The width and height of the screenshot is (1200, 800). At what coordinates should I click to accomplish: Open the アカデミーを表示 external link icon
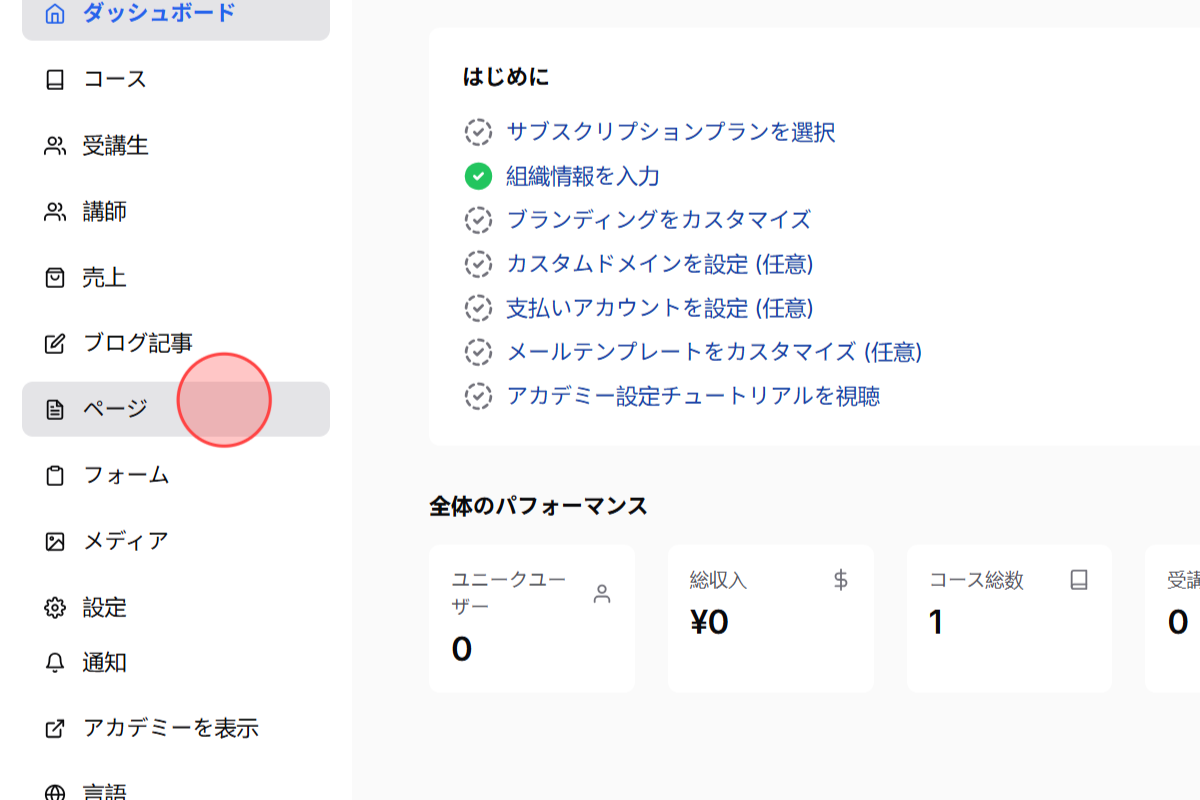coord(55,729)
